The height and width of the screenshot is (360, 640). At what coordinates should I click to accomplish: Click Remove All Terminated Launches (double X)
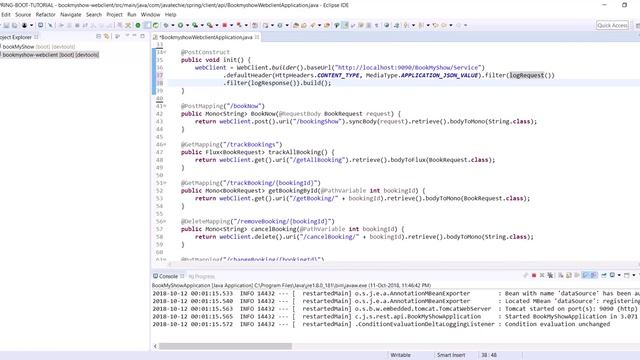click(550, 276)
